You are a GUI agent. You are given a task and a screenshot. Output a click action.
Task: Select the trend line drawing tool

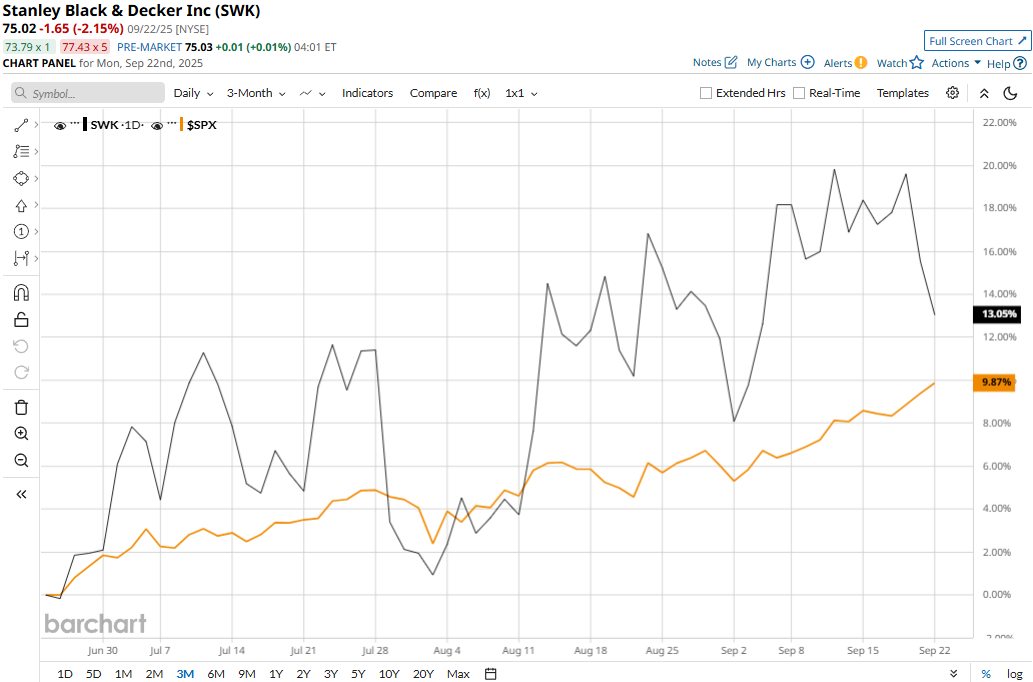21,125
